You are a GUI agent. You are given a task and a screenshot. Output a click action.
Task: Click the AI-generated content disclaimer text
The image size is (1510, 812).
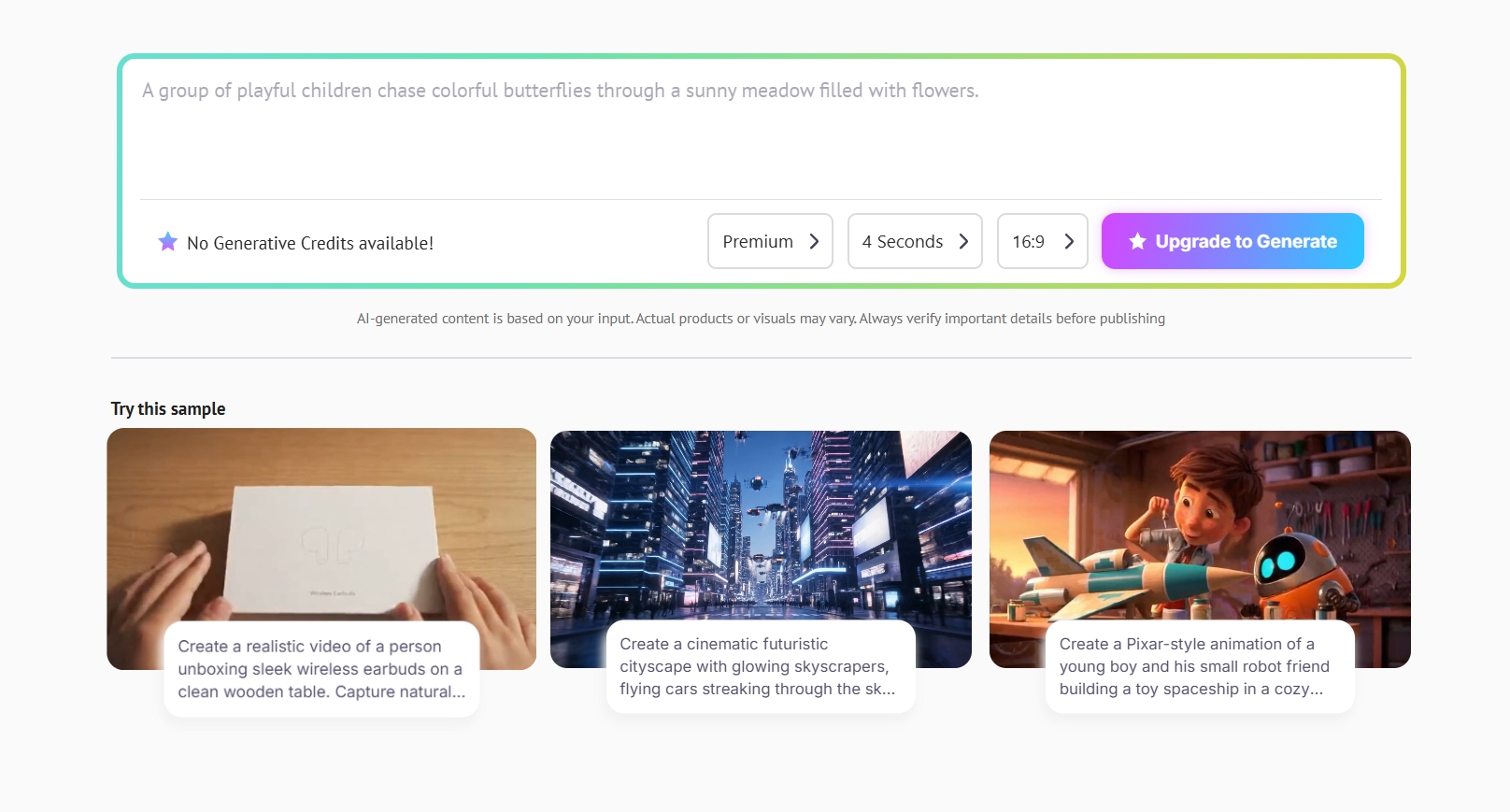761,319
